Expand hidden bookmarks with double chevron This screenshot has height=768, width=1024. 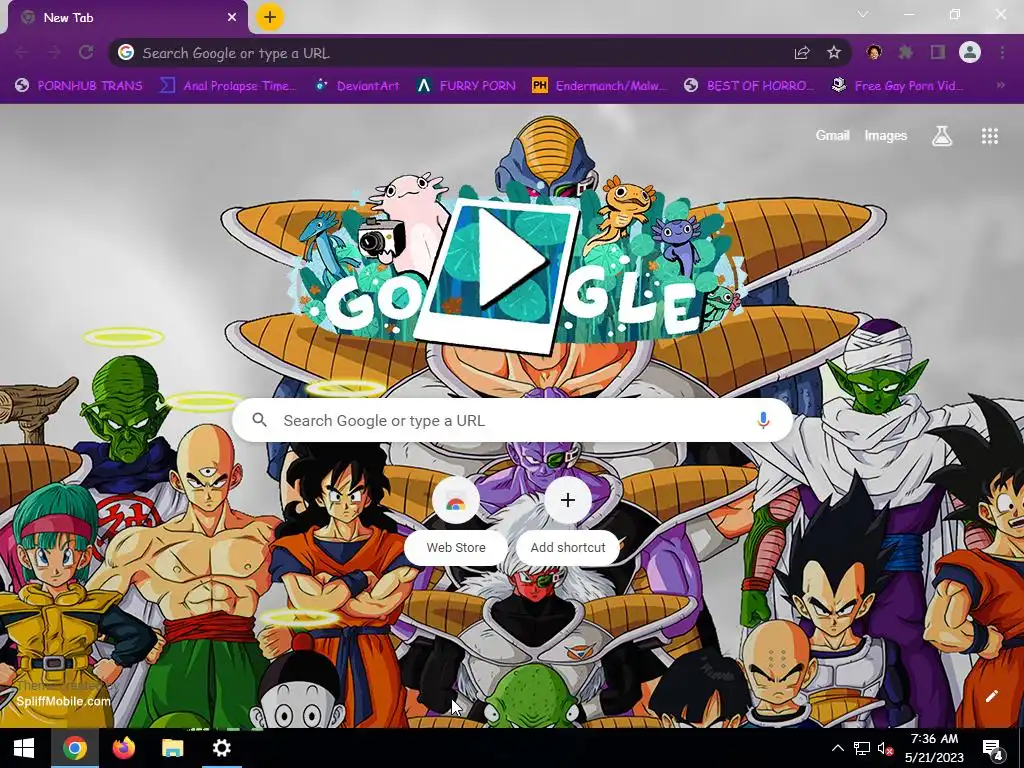coord(1000,86)
